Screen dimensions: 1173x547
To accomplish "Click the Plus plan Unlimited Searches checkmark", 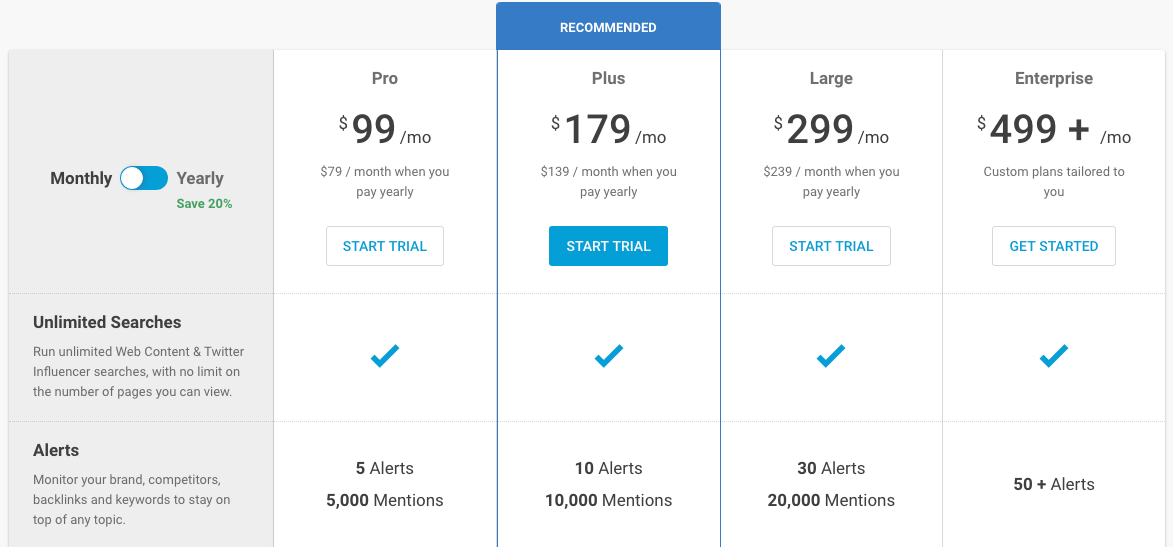I will [608, 356].
